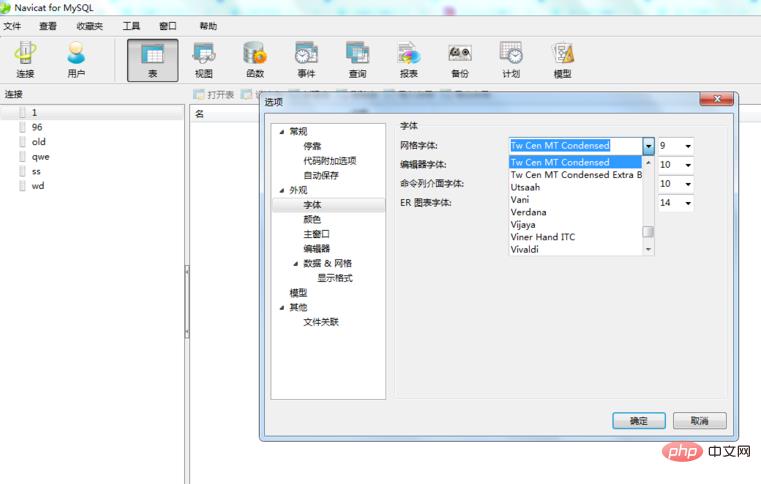This screenshot has width=761, height=484.
Task: Open the 收藏夹 (Favorites) menu
Action: tap(90, 26)
